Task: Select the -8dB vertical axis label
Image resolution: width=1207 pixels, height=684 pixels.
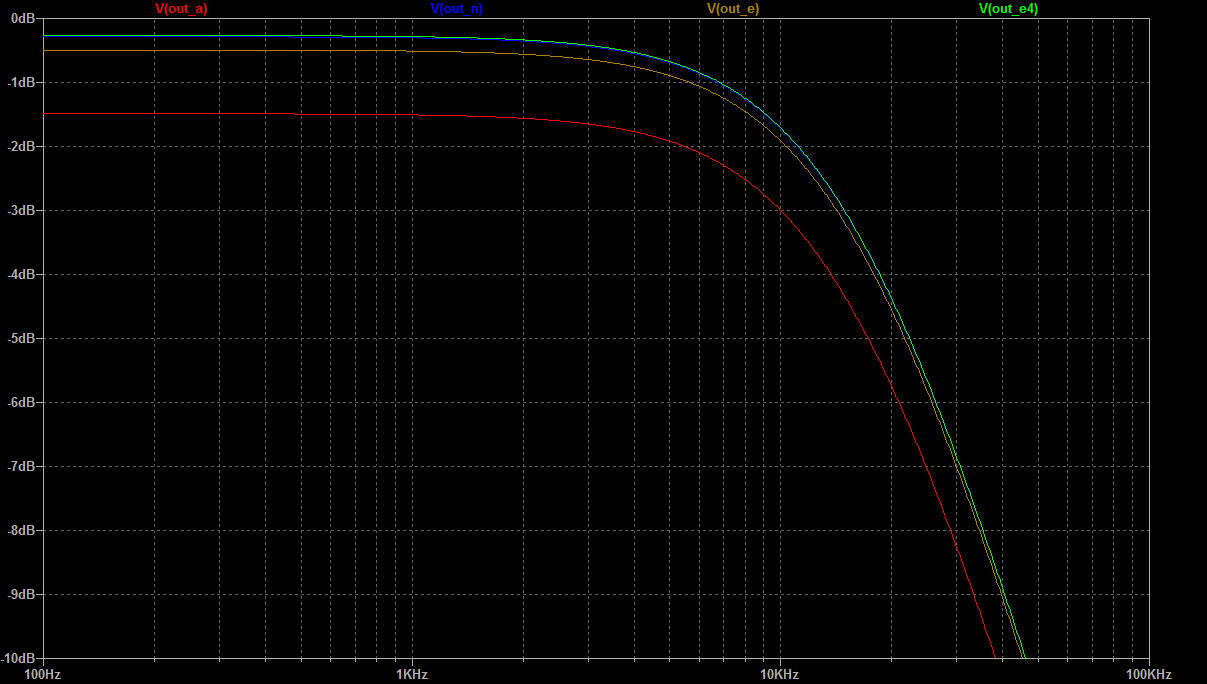Action: click(x=19, y=530)
